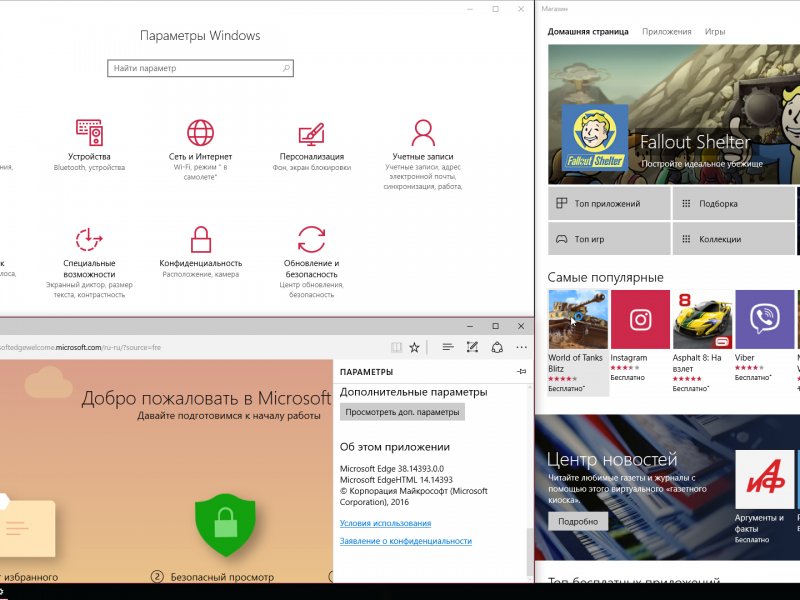Open Аргументы и факты app tile
Image resolution: width=800 pixels, height=600 pixels.
765,497
